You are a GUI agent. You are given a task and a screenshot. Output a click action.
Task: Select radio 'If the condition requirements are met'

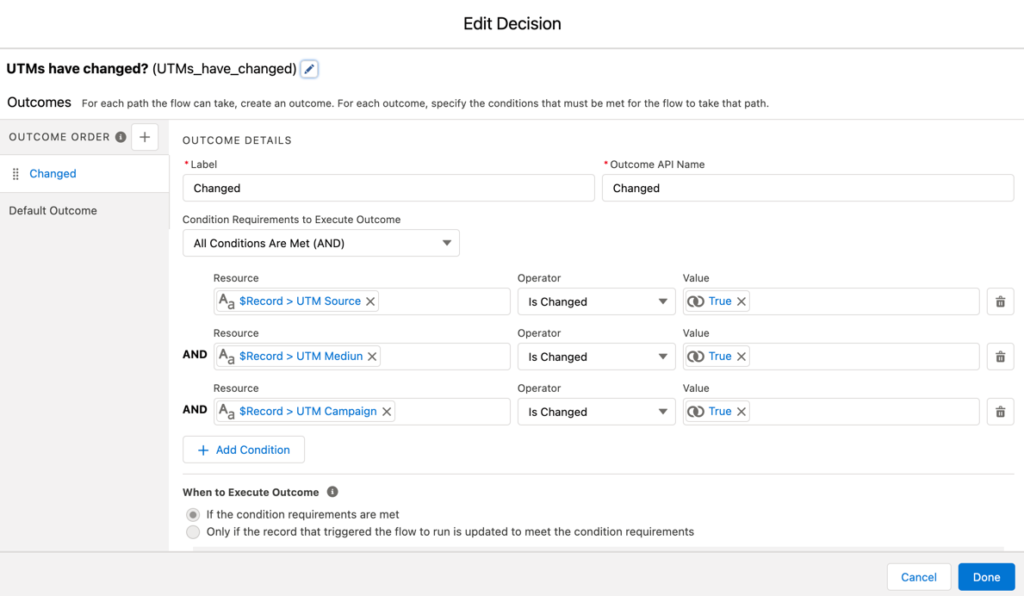click(x=191, y=514)
